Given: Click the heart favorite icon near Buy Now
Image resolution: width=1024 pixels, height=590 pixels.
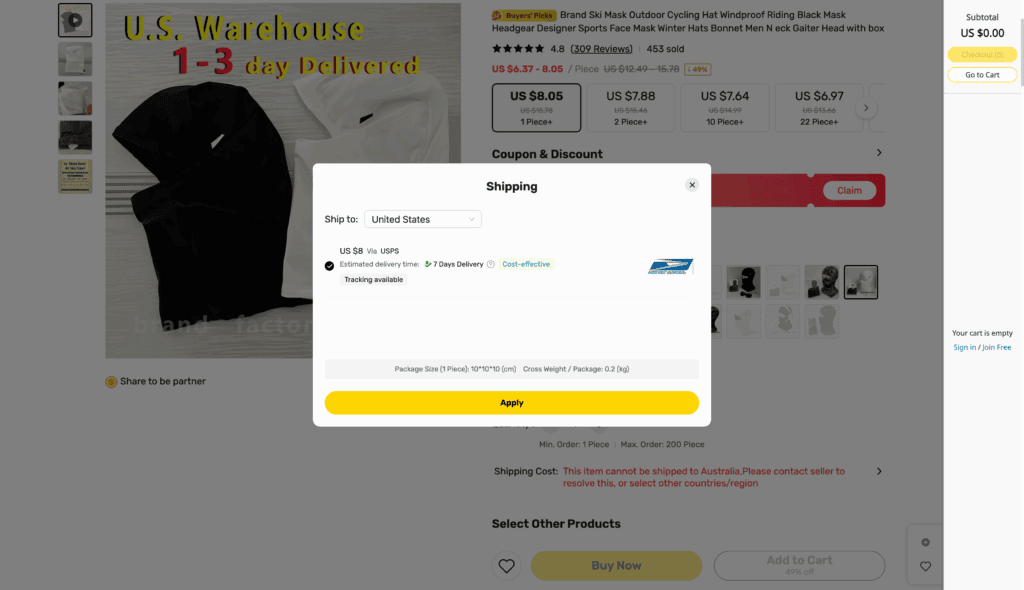Looking at the screenshot, I should click(x=506, y=565).
